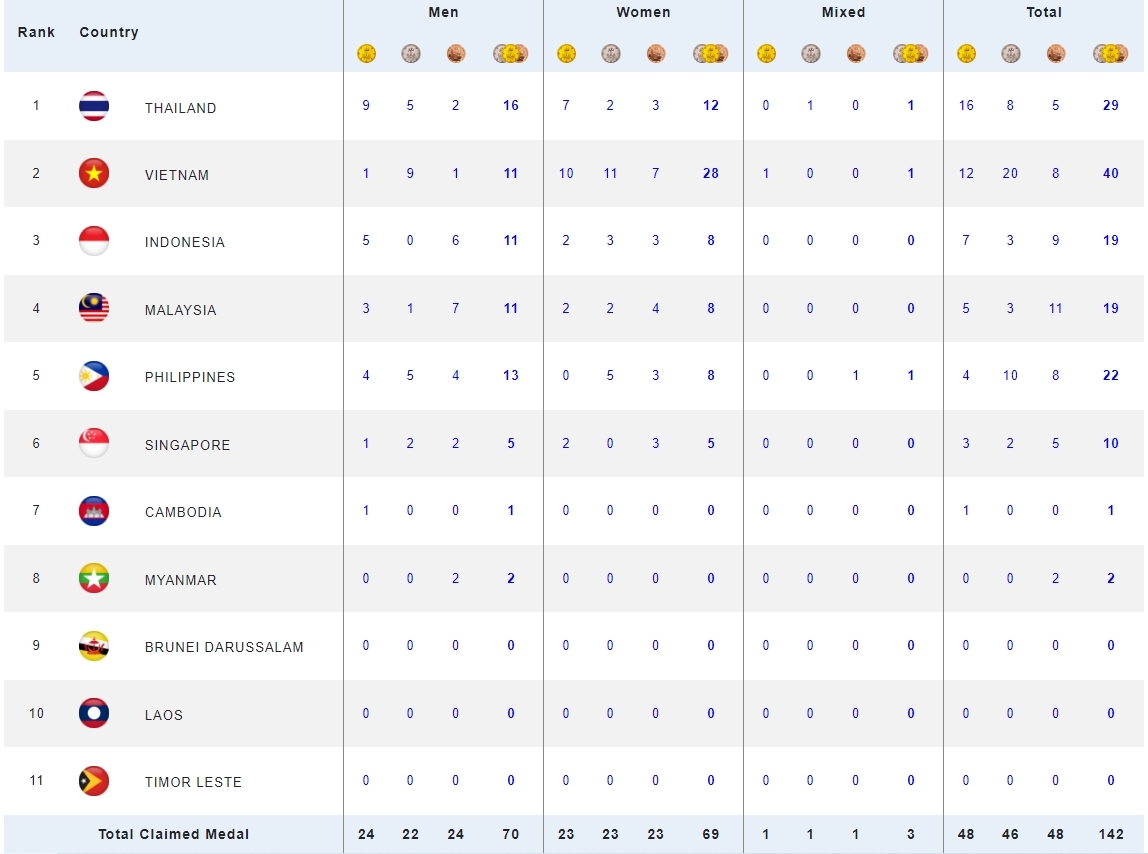Click the combined medals icon under Mixed

pos(910,53)
